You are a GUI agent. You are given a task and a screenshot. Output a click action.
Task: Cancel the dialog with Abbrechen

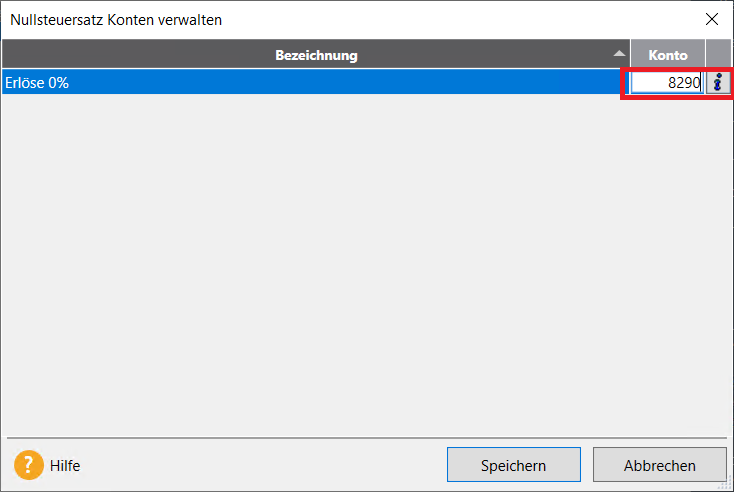point(660,465)
